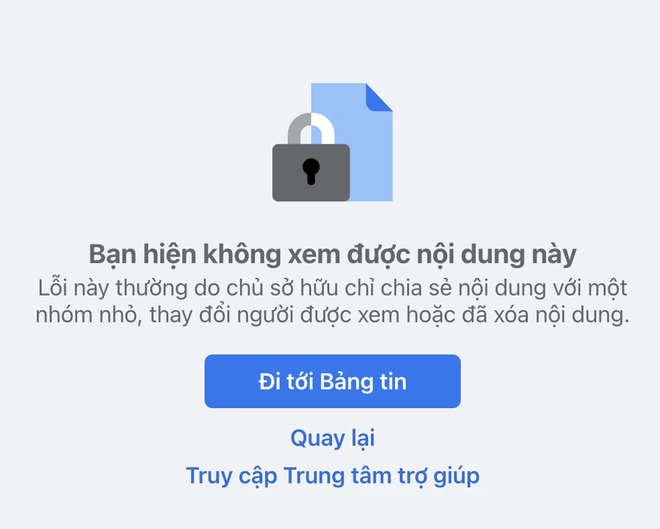
Task: Click the word 'Bảng tin' on the blue button
Action: (x=363, y=382)
